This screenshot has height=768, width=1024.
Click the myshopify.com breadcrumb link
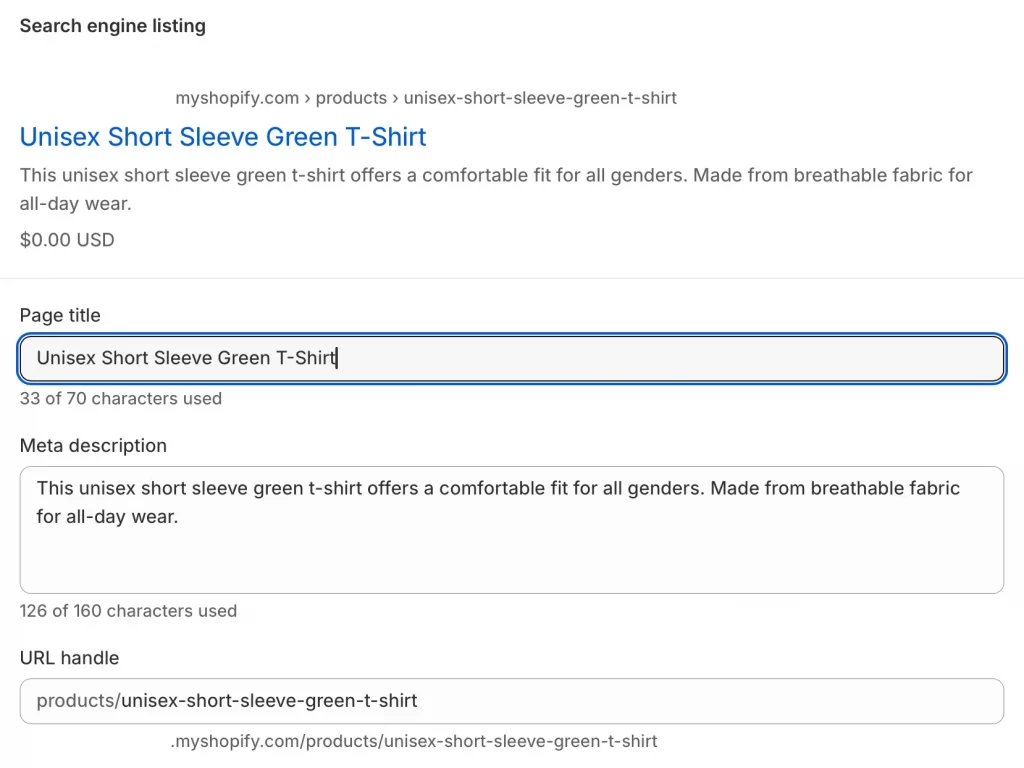click(236, 97)
